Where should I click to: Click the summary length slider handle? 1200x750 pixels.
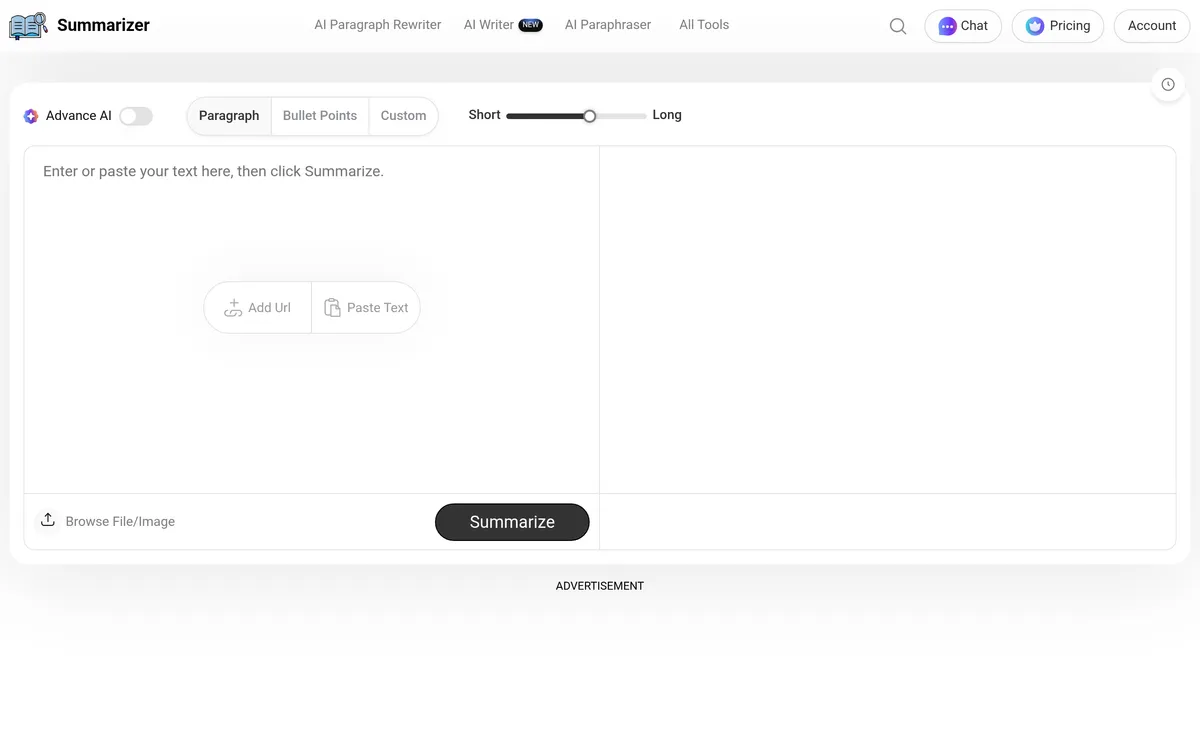(x=590, y=116)
